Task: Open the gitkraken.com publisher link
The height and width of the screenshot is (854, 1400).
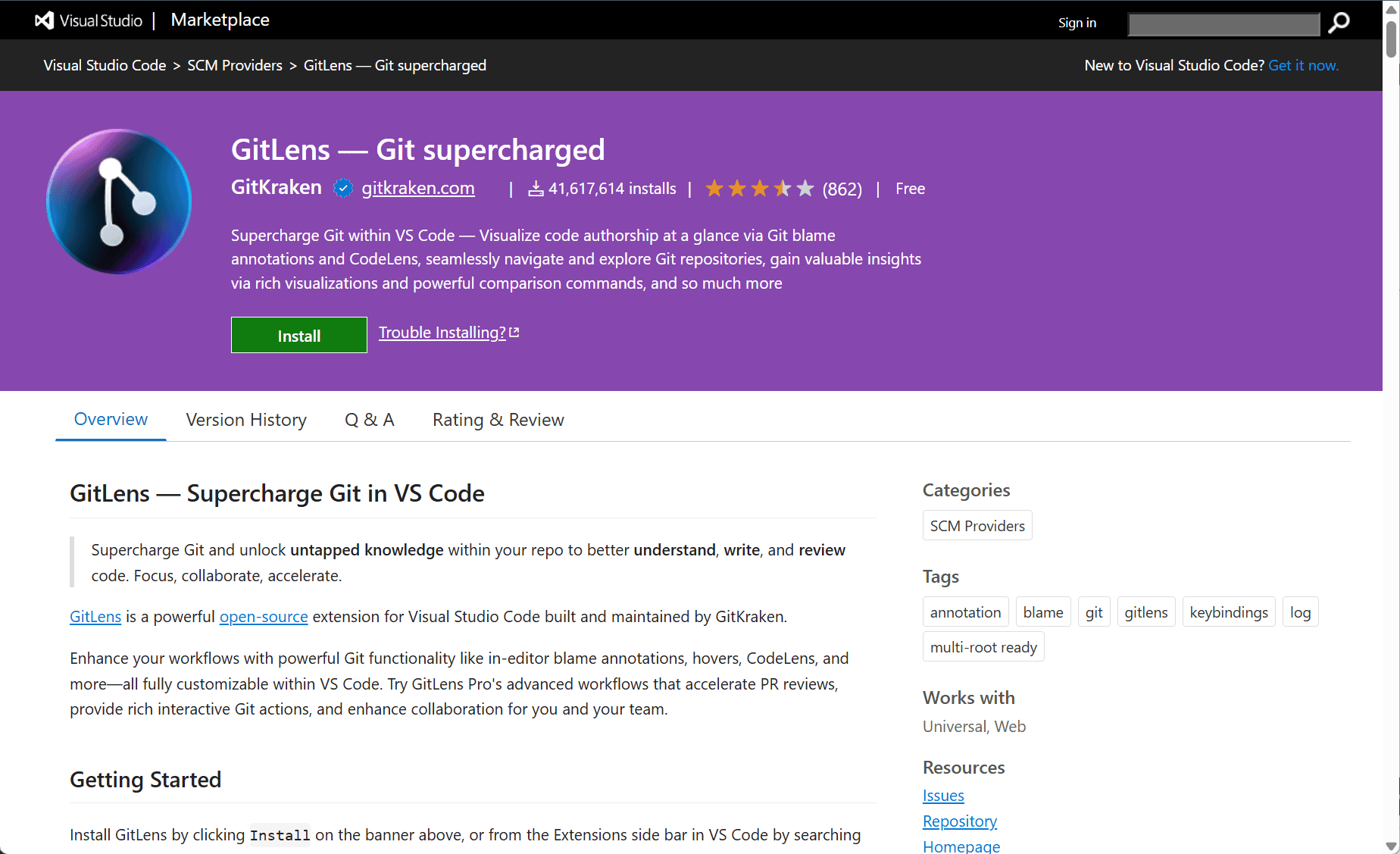Action: pos(417,188)
